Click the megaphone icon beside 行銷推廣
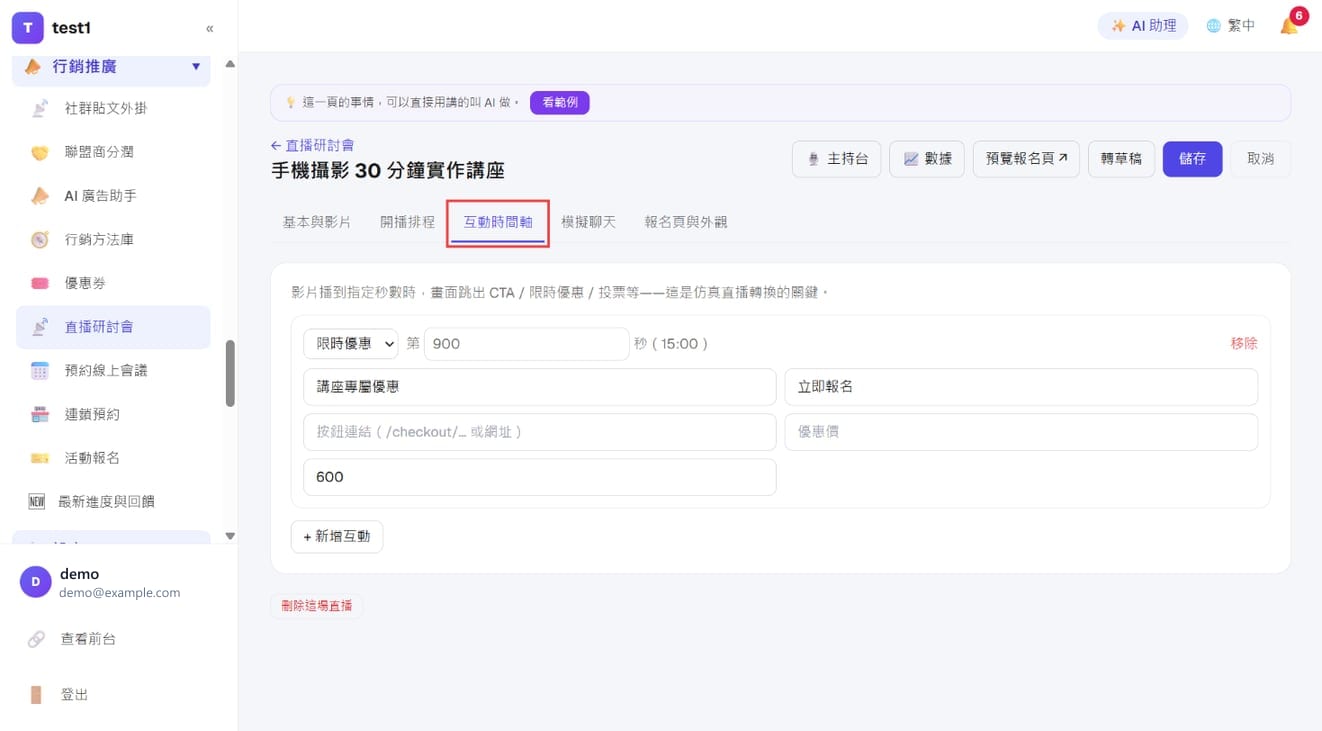The image size is (1322, 731). click(33, 66)
